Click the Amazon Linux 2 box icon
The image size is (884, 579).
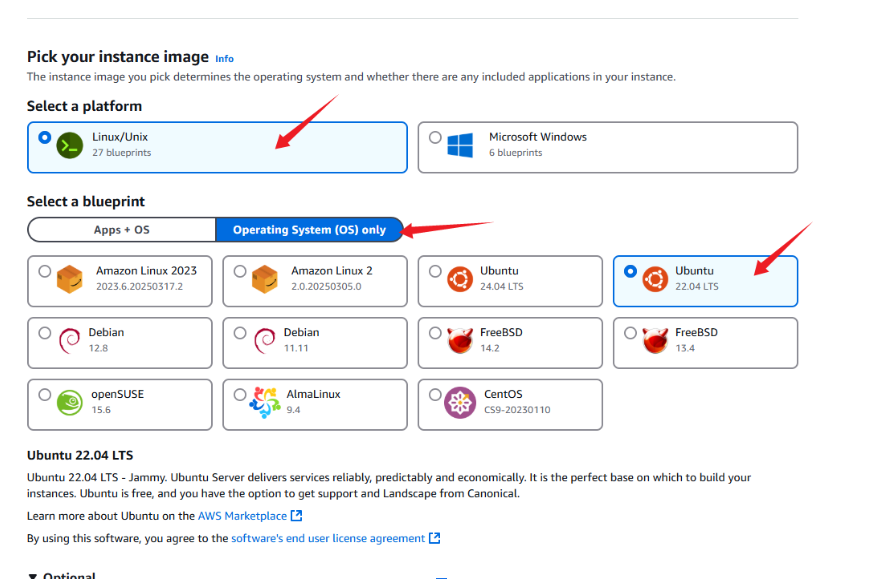coord(265,279)
